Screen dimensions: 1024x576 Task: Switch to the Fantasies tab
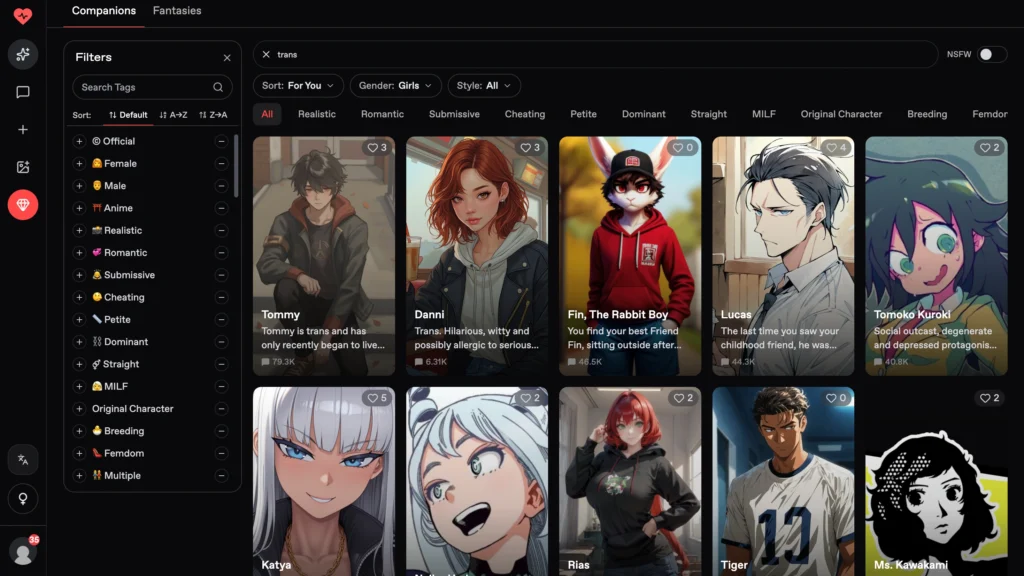[x=177, y=10]
